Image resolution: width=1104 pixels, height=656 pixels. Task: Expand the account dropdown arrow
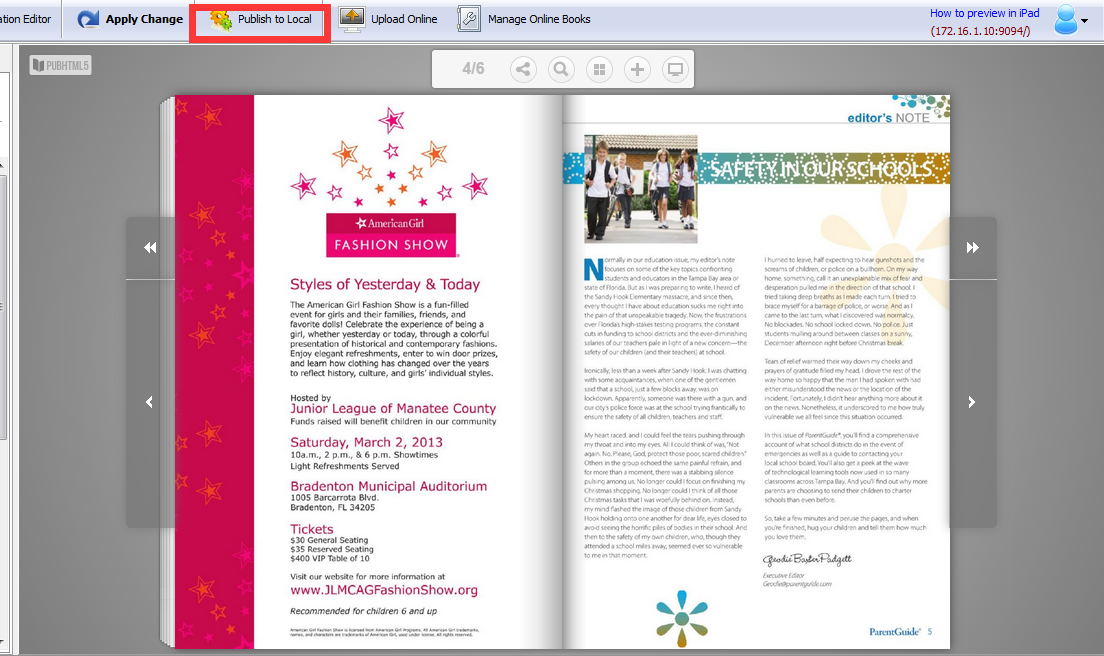1084,20
